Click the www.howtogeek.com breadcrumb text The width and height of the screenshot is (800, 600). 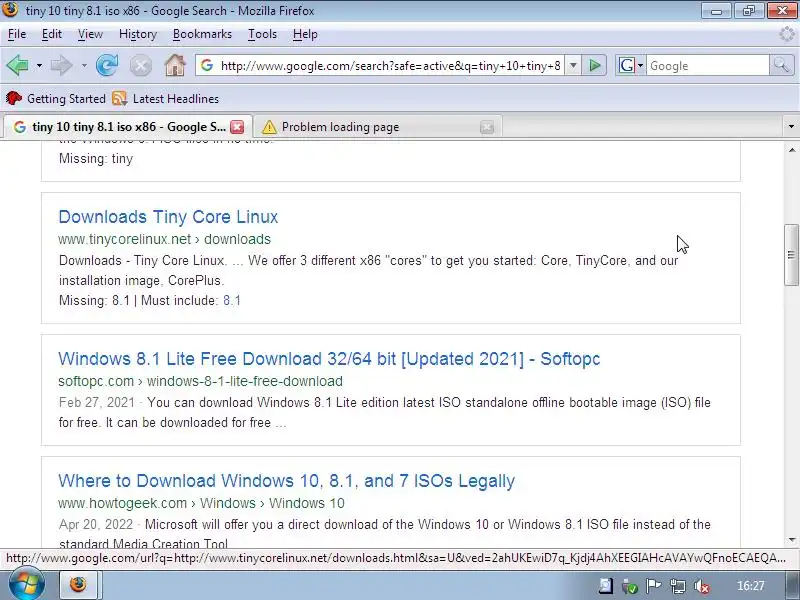pos(201,503)
